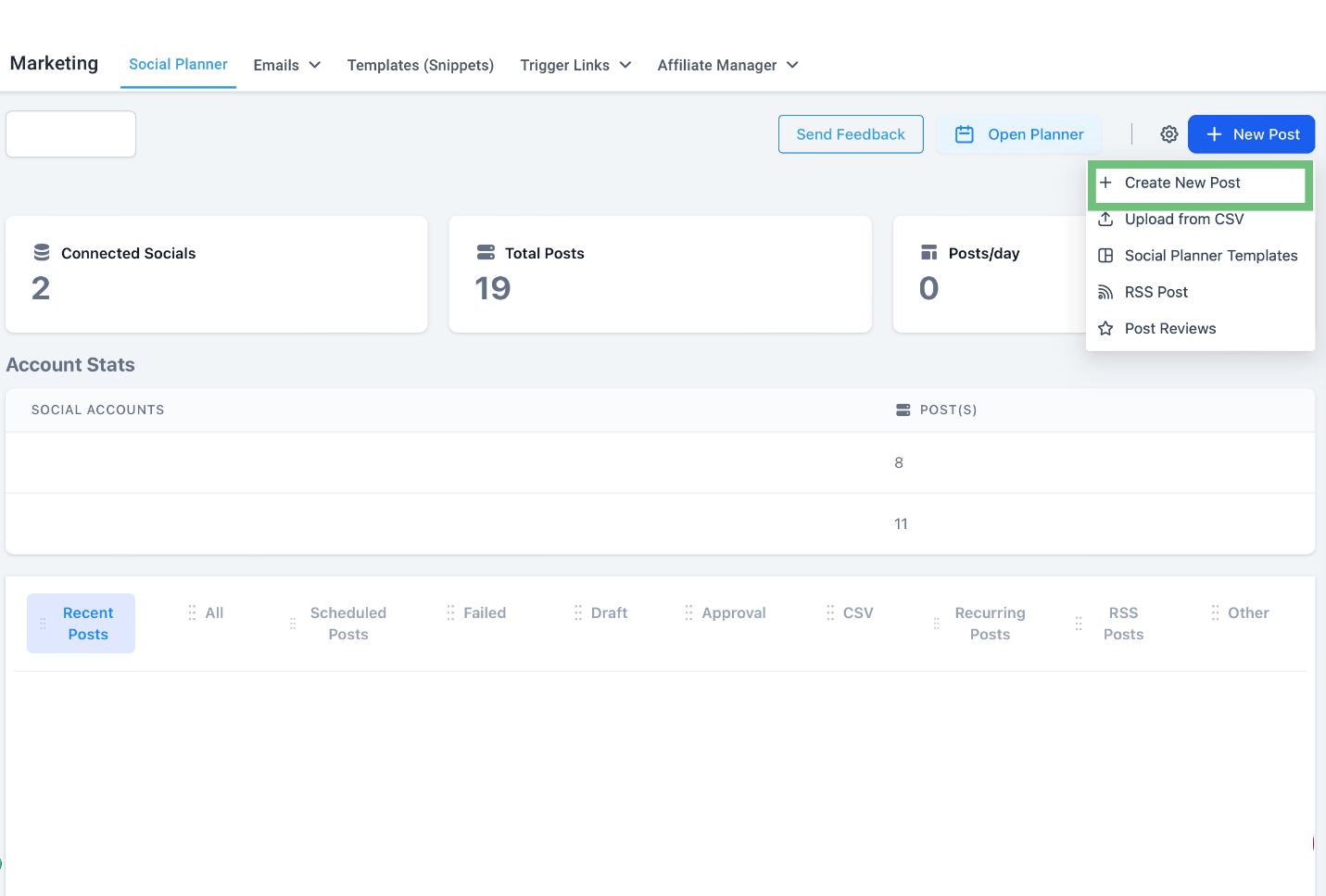Click the RSS feed icon in menu
This screenshot has width=1326, height=896.
(x=1105, y=292)
